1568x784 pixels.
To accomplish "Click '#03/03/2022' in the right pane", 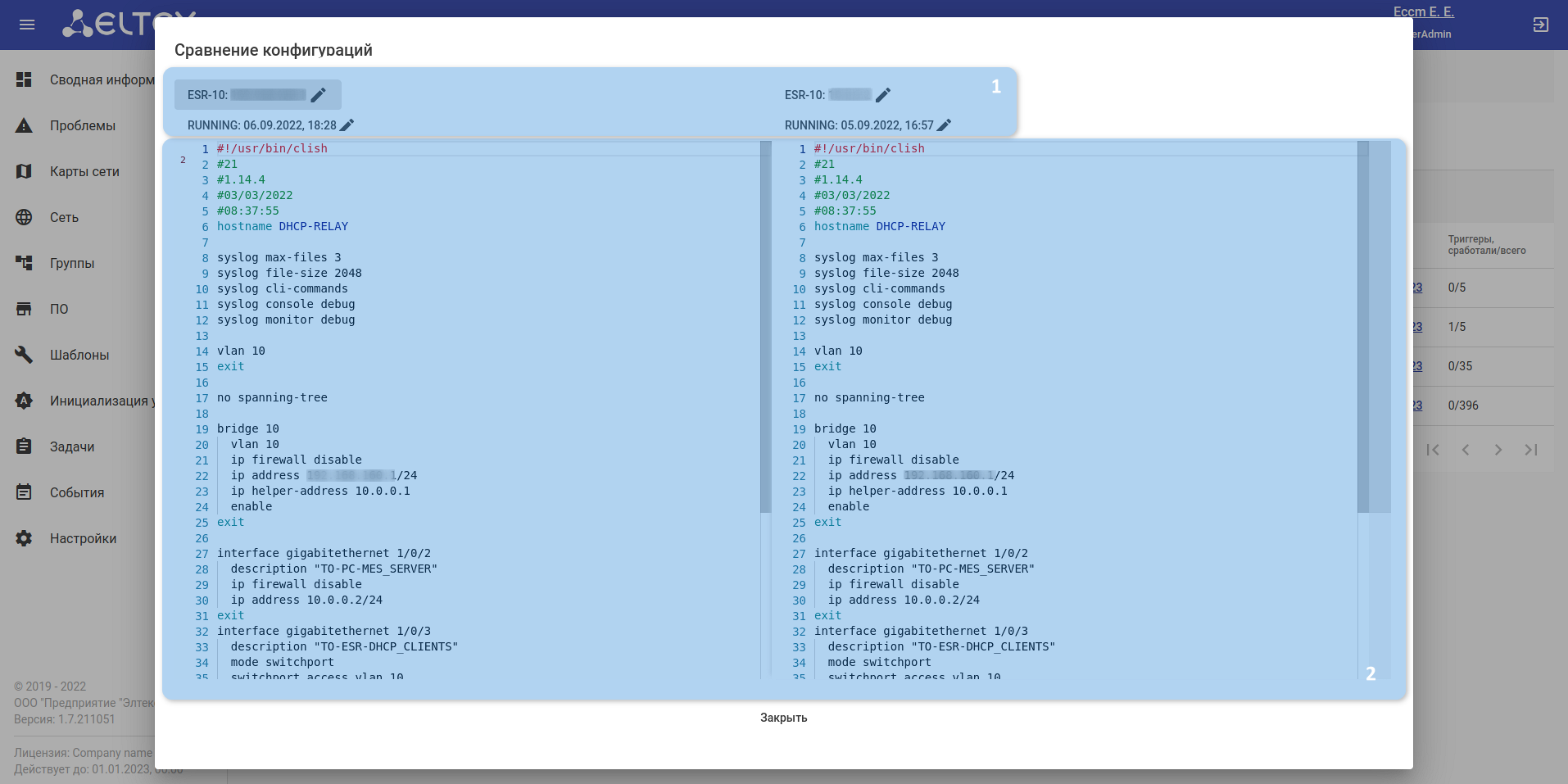I will click(852, 195).
